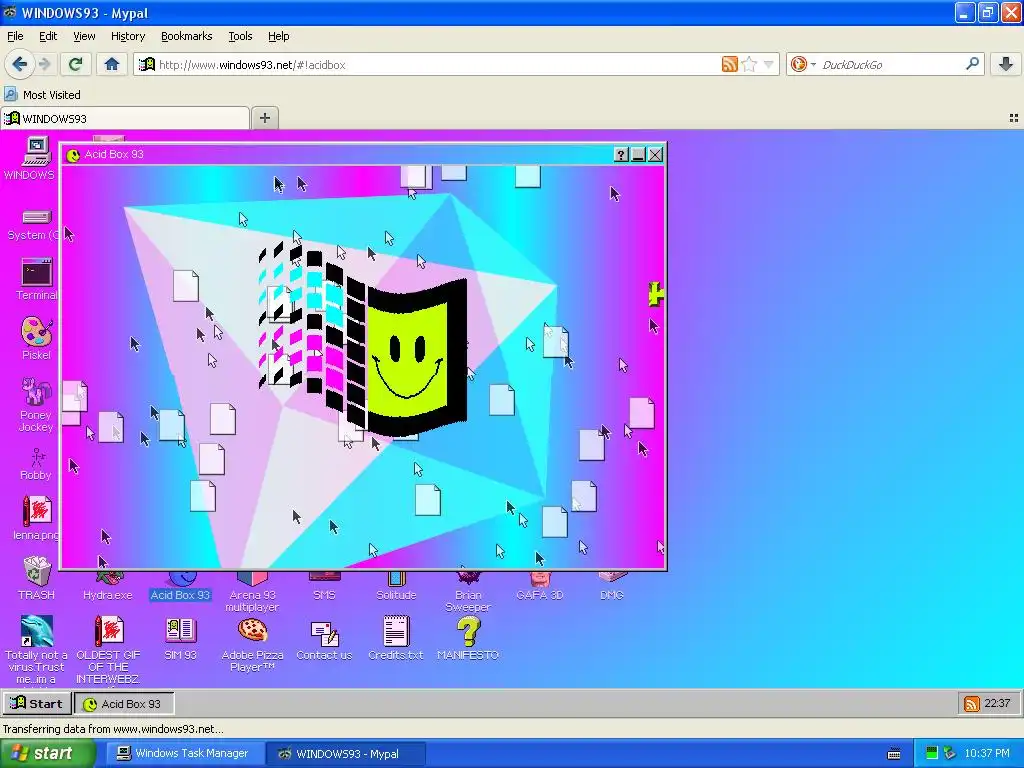Open the Tools menu

(x=240, y=36)
